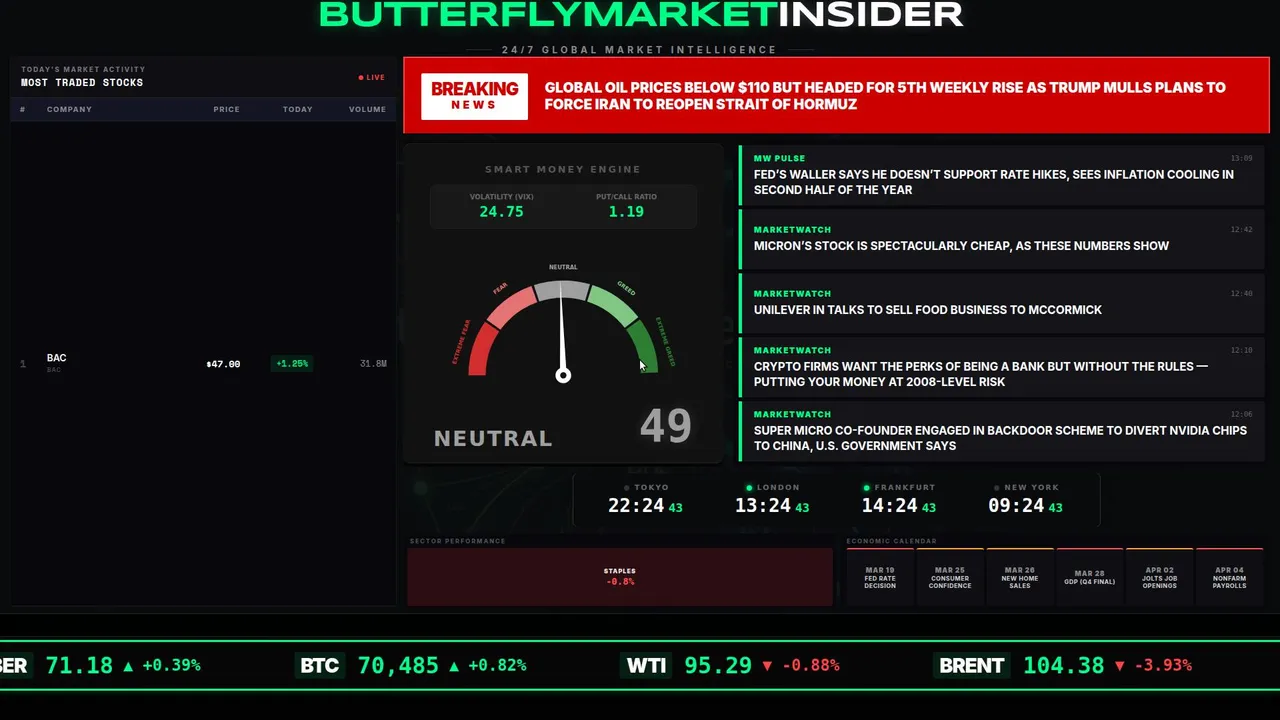1280x720 pixels.
Task: Open the oil prices breaking headline
Action: pos(885,96)
